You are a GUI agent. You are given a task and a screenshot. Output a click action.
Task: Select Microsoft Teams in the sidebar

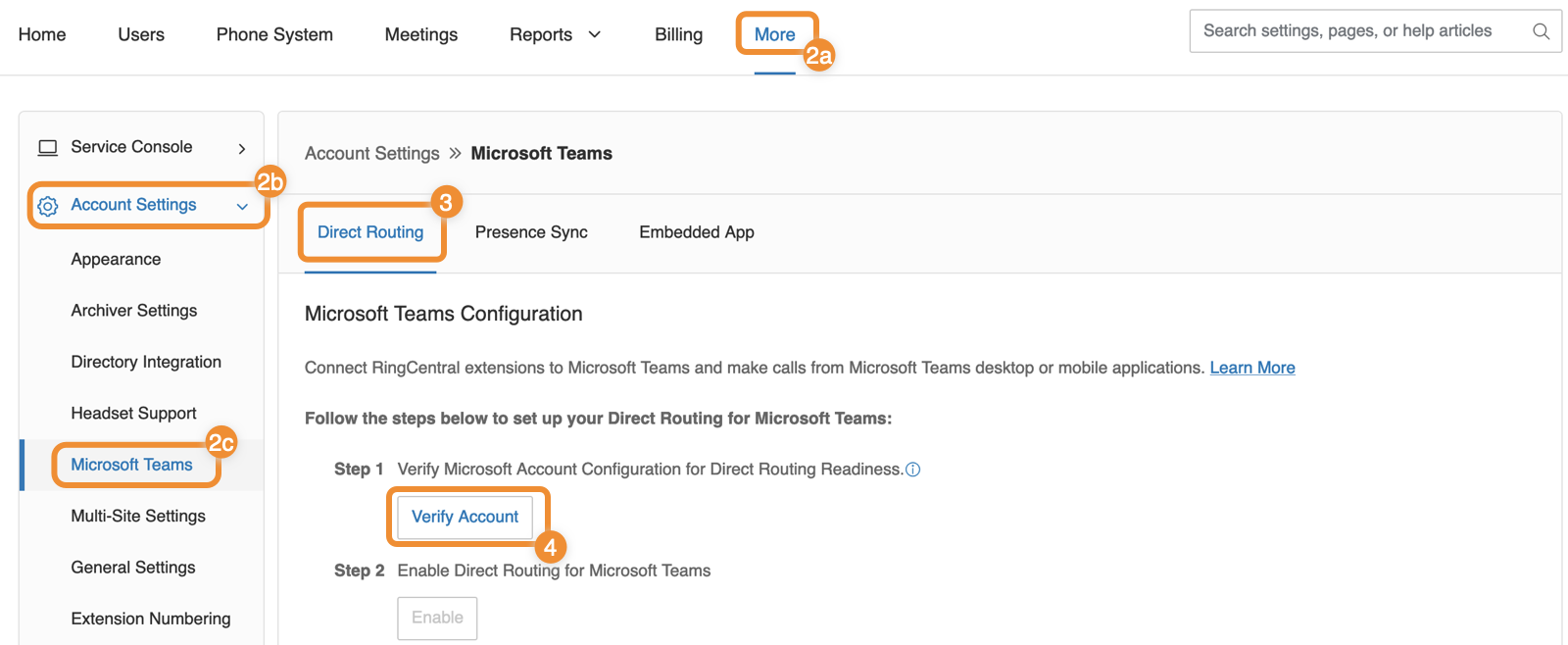(131, 465)
